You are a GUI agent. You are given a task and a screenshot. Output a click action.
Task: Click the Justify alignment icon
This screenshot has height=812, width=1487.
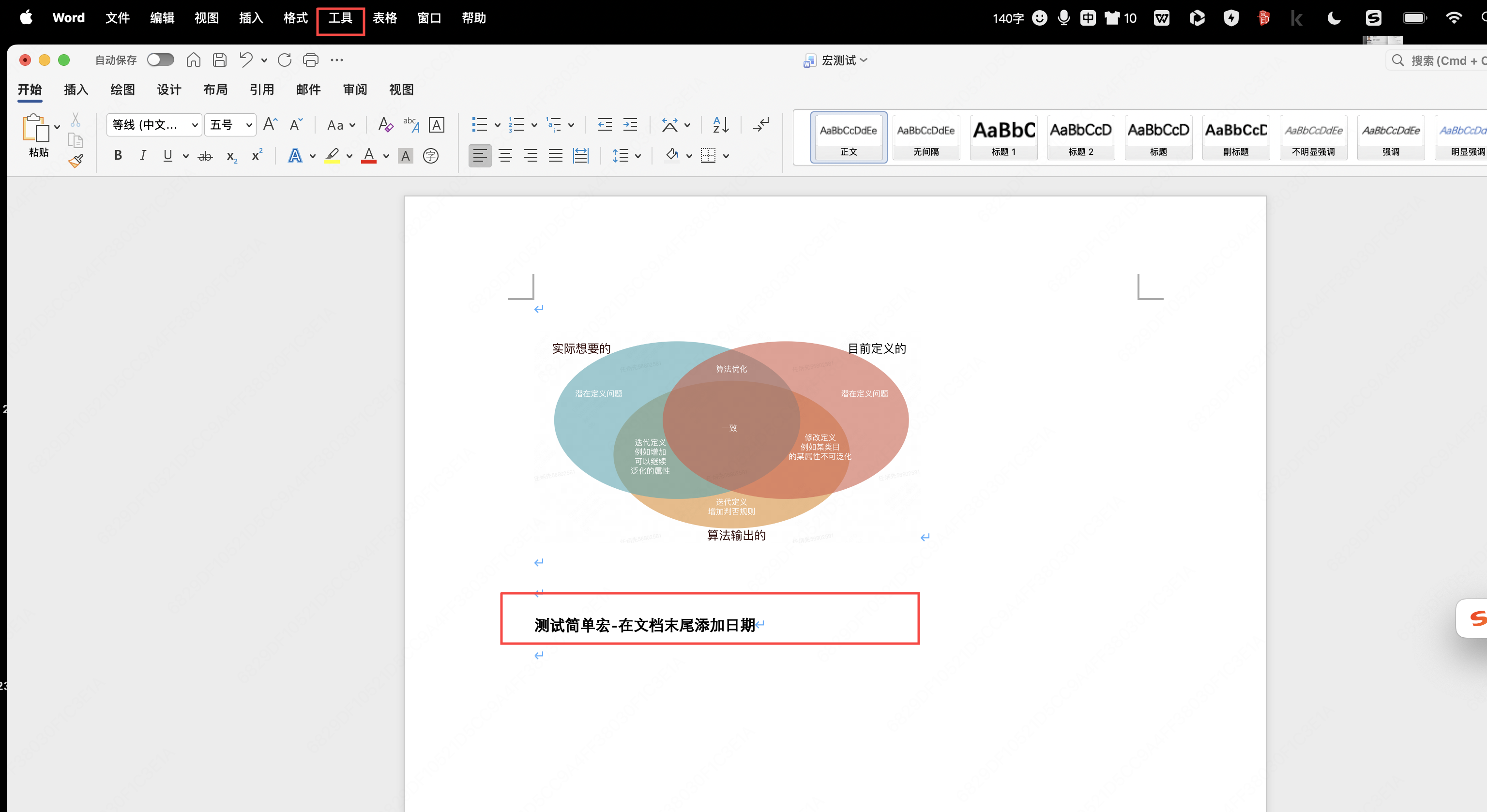[x=555, y=156]
